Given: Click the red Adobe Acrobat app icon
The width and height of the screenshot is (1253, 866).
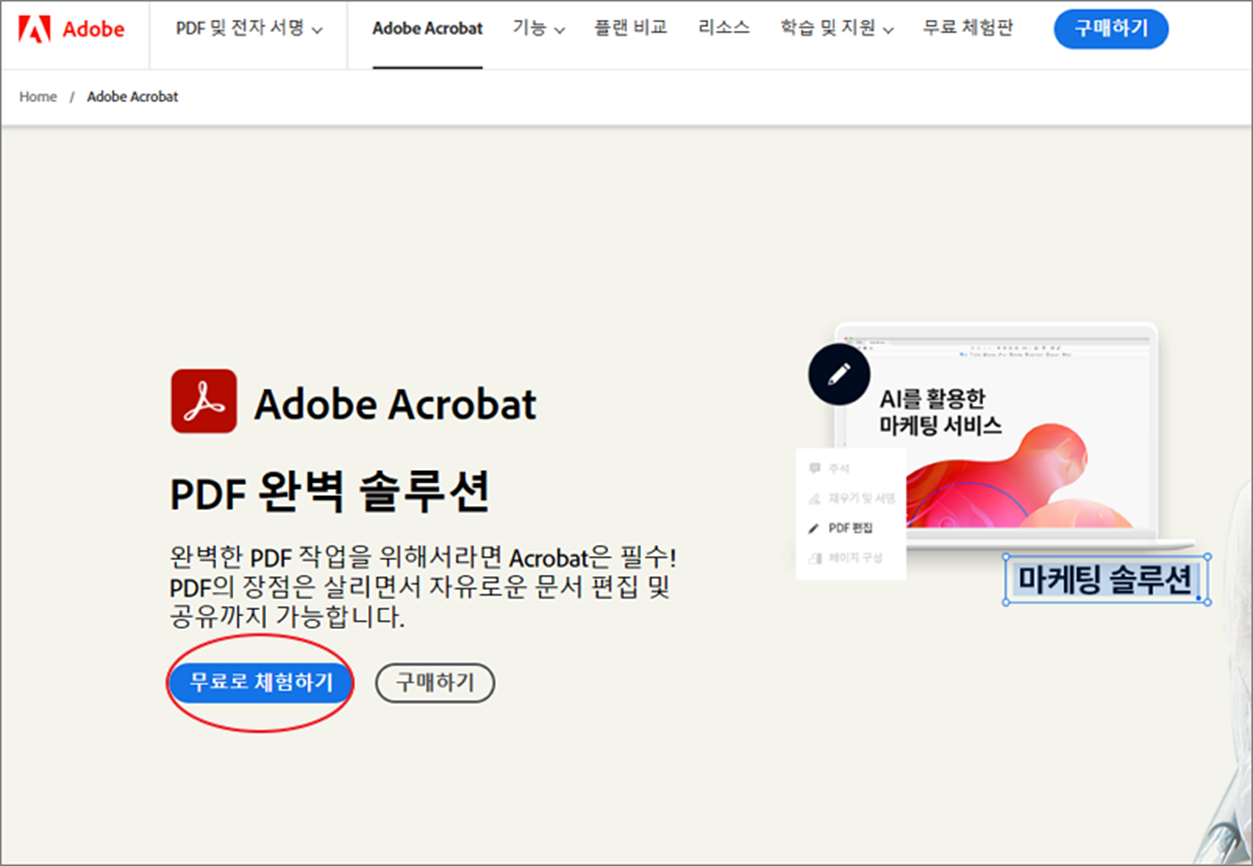Looking at the screenshot, I should point(204,401).
